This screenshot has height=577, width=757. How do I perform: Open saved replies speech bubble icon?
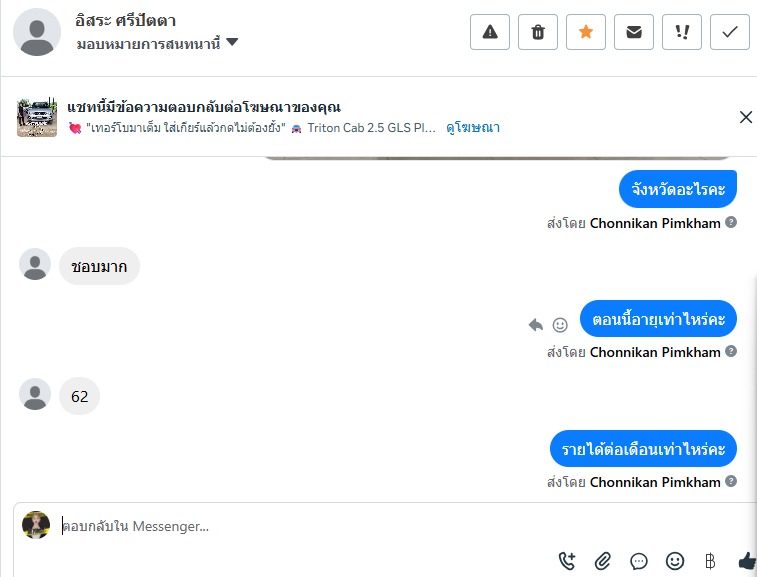(x=639, y=561)
